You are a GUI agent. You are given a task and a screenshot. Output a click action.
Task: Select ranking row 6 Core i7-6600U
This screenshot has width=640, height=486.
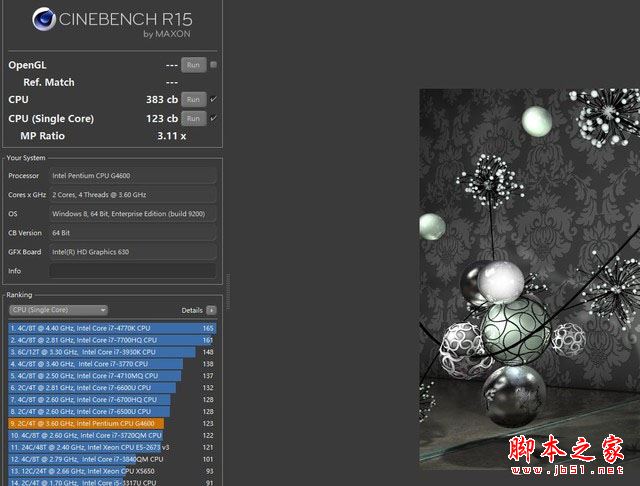[112, 388]
